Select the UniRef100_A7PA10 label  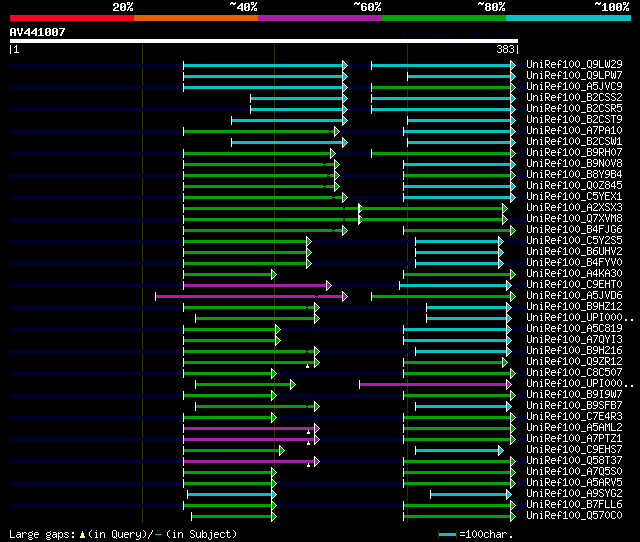click(x=574, y=130)
